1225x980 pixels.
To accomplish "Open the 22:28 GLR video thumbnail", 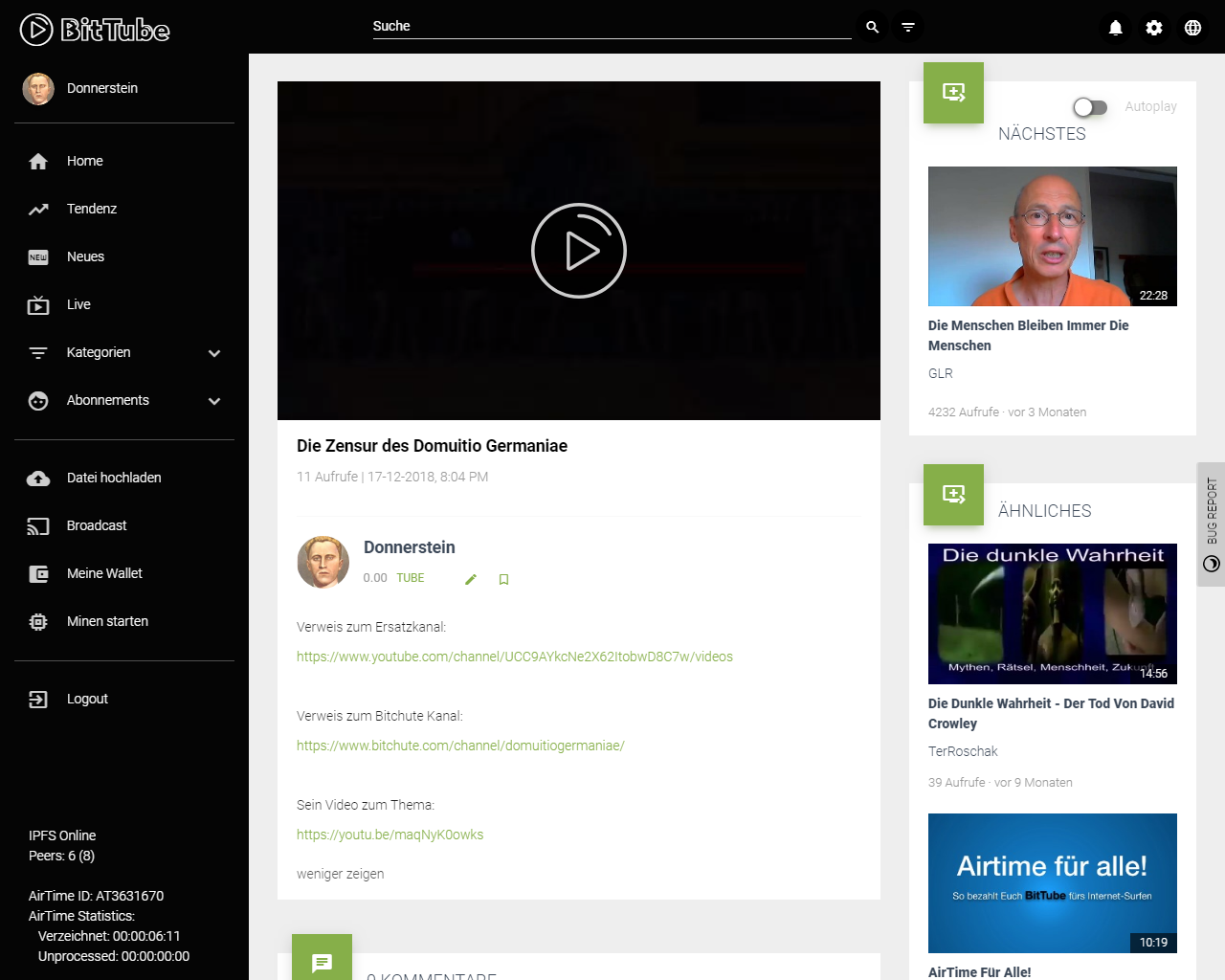I will click(x=1053, y=236).
